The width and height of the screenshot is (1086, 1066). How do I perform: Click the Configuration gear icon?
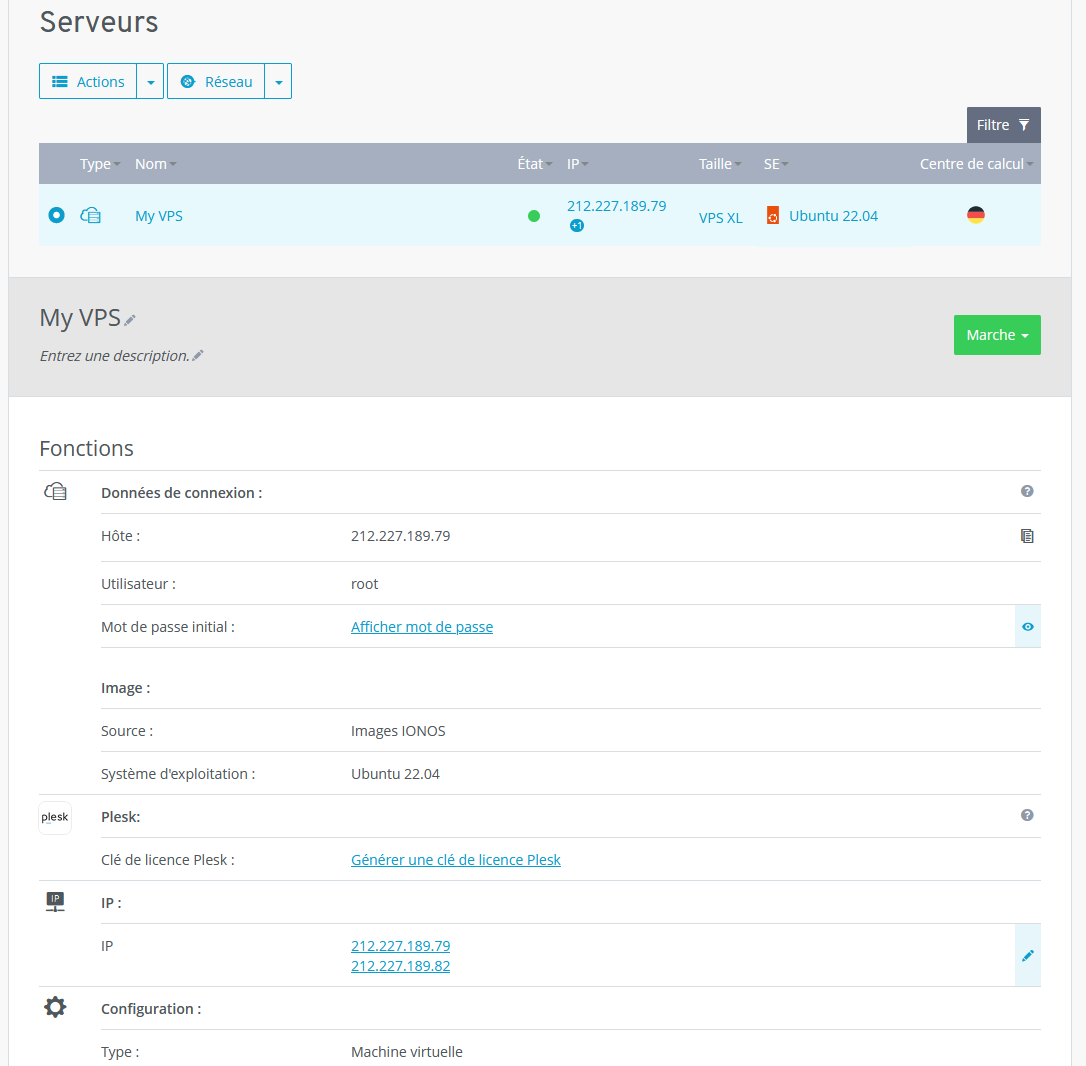(x=55, y=1007)
